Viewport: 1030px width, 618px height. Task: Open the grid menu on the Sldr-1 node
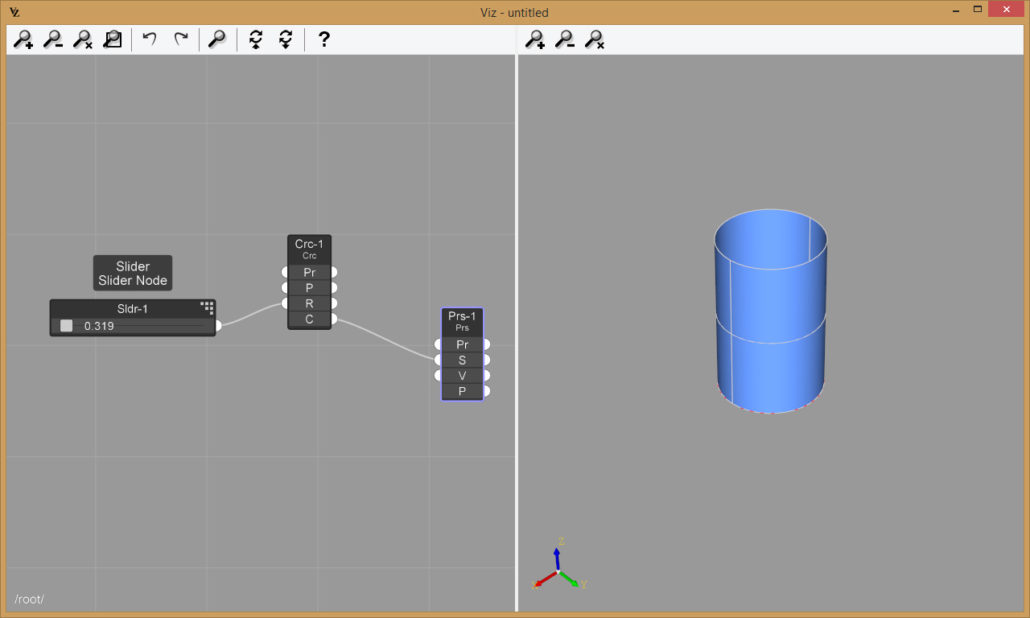pyautogui.click(x=208, y=308)
